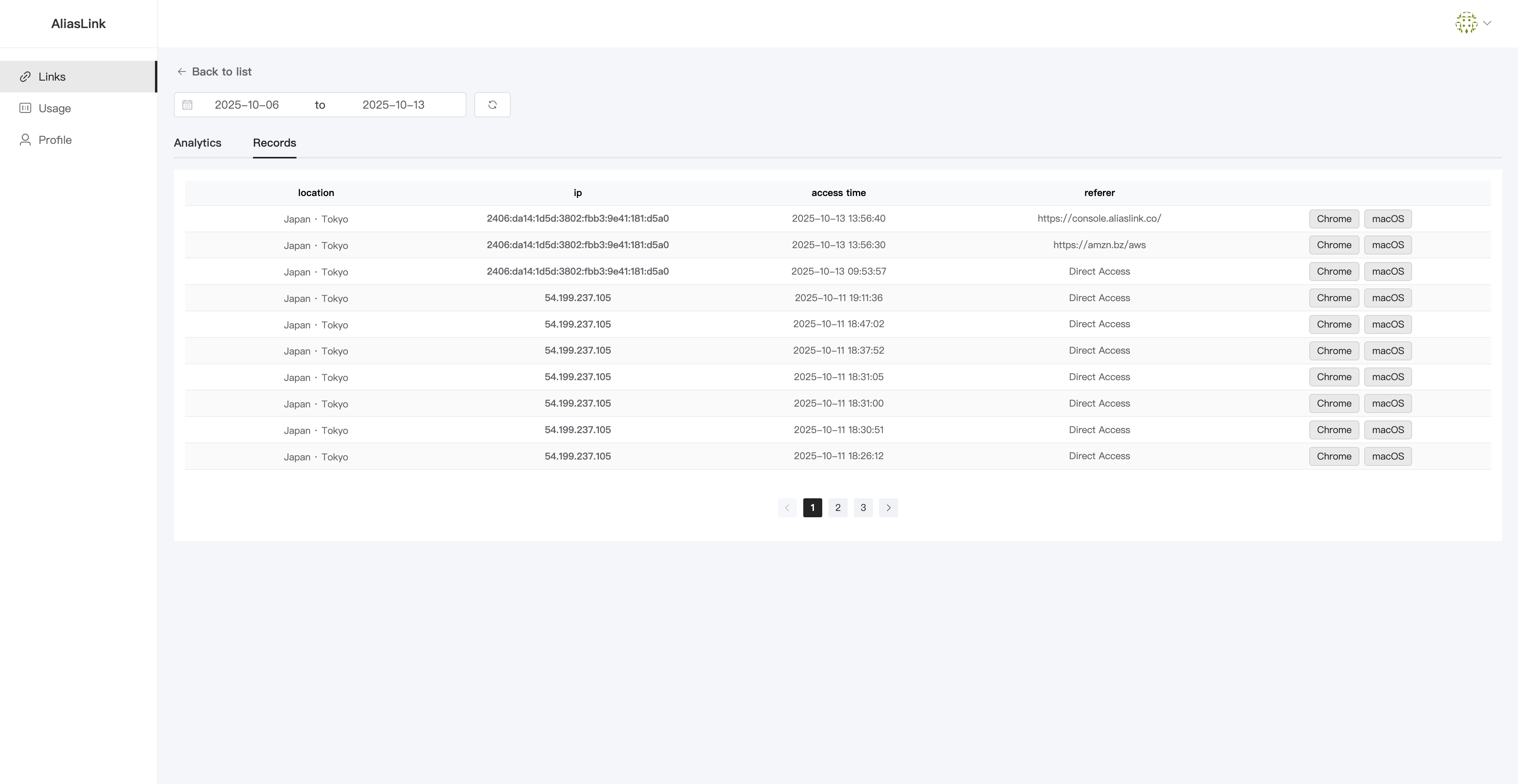The width and height of the screenshot is (1518, 784).
Task: Go to next page with right chevron
Action: point(888,508)
